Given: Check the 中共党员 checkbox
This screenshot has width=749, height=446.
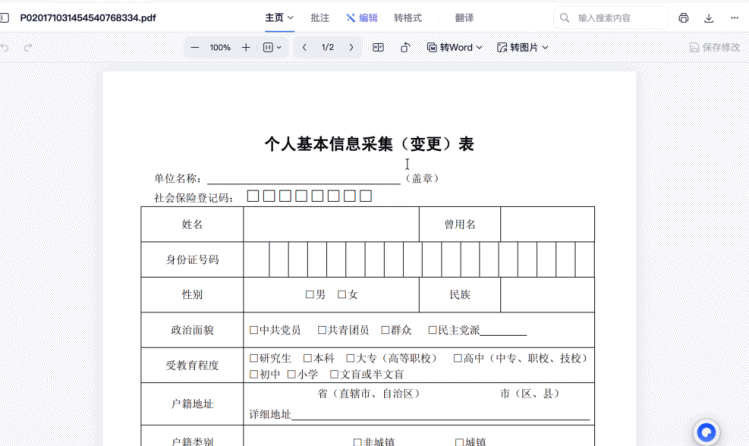Looking at the screenshot, I should coord(254,330).
